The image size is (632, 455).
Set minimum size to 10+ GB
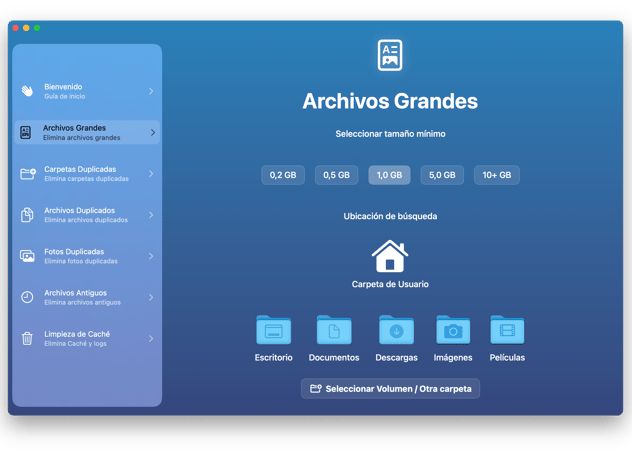click(497, 175)
